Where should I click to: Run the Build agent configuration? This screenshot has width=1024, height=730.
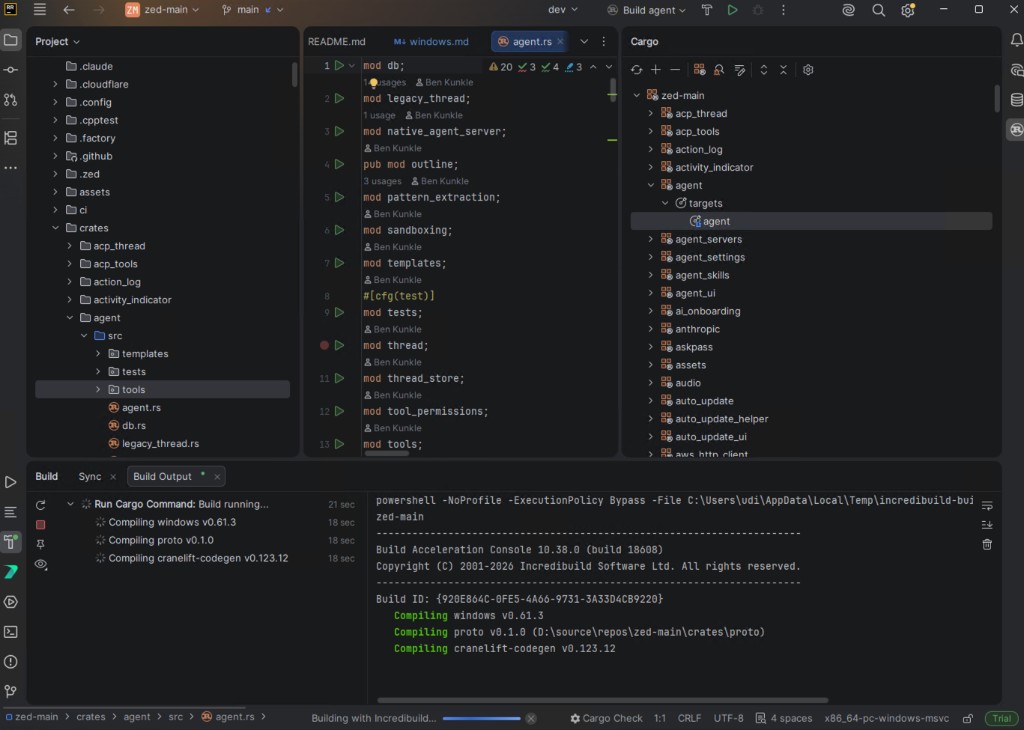tap(732, 10)
